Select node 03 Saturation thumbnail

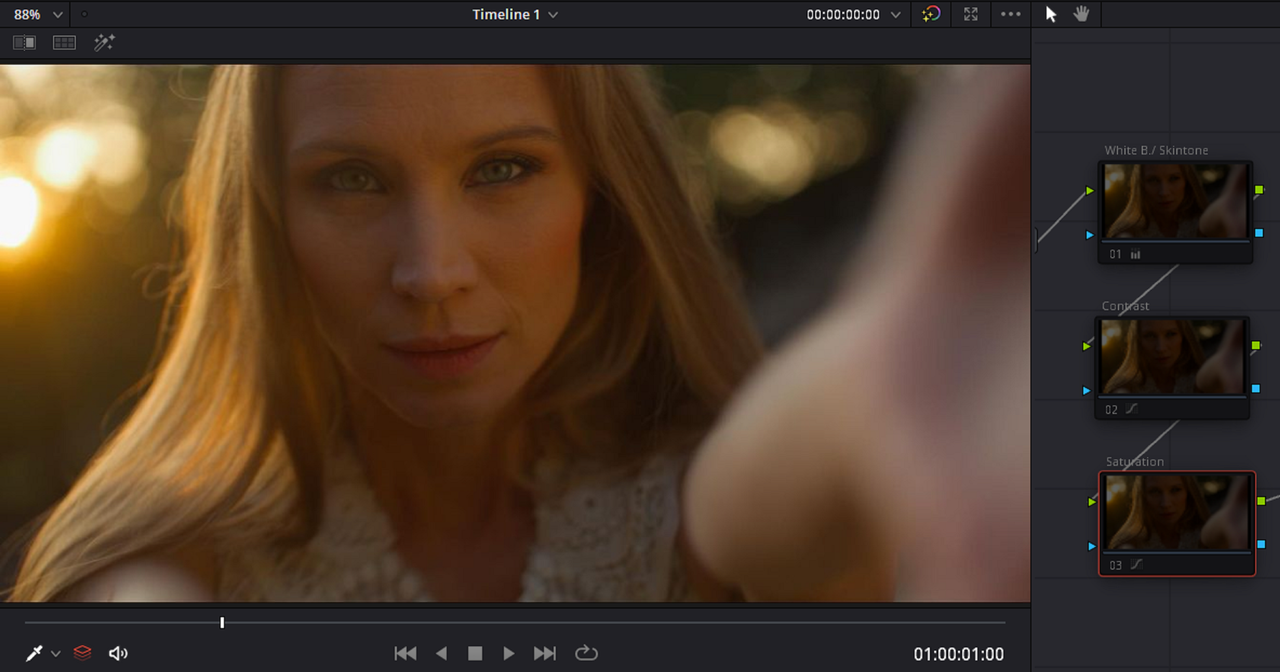[x=1177, y=512]
